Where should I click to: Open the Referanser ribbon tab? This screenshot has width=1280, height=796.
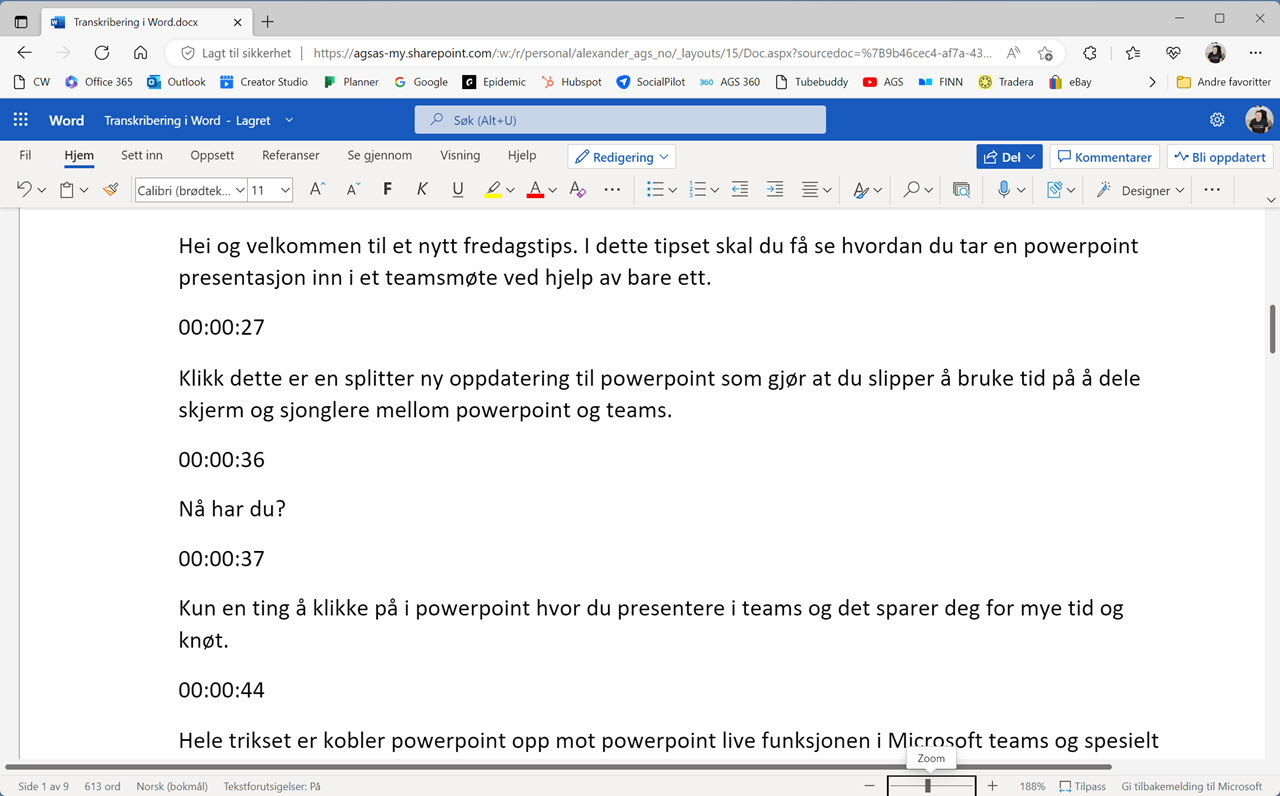pyautogui.click(x=290, y=155)
